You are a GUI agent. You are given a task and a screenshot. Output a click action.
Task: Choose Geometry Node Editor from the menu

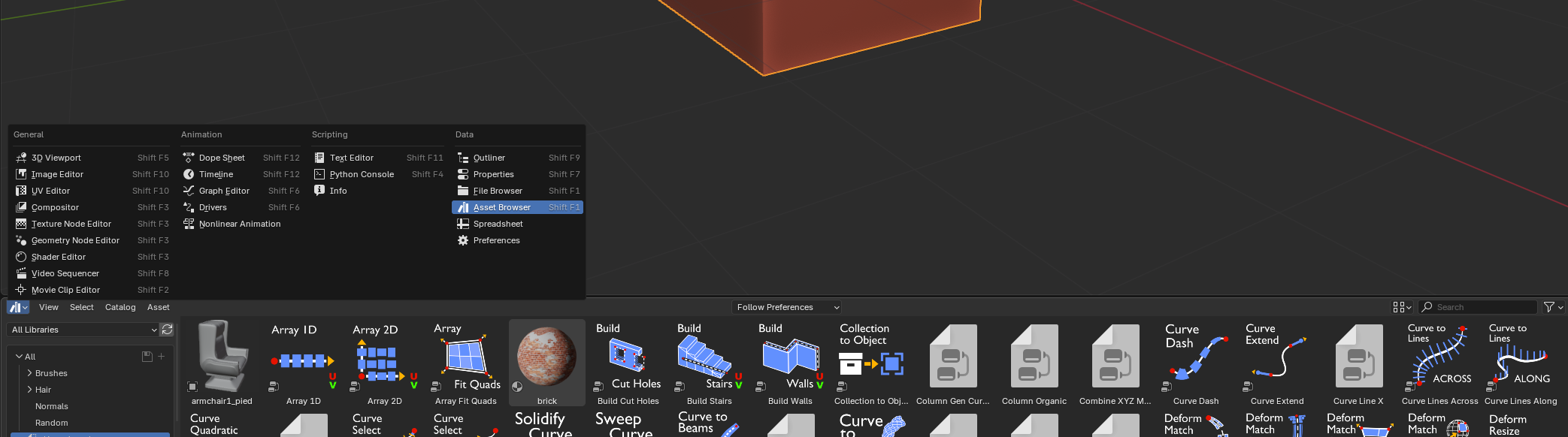click(75, 240)
